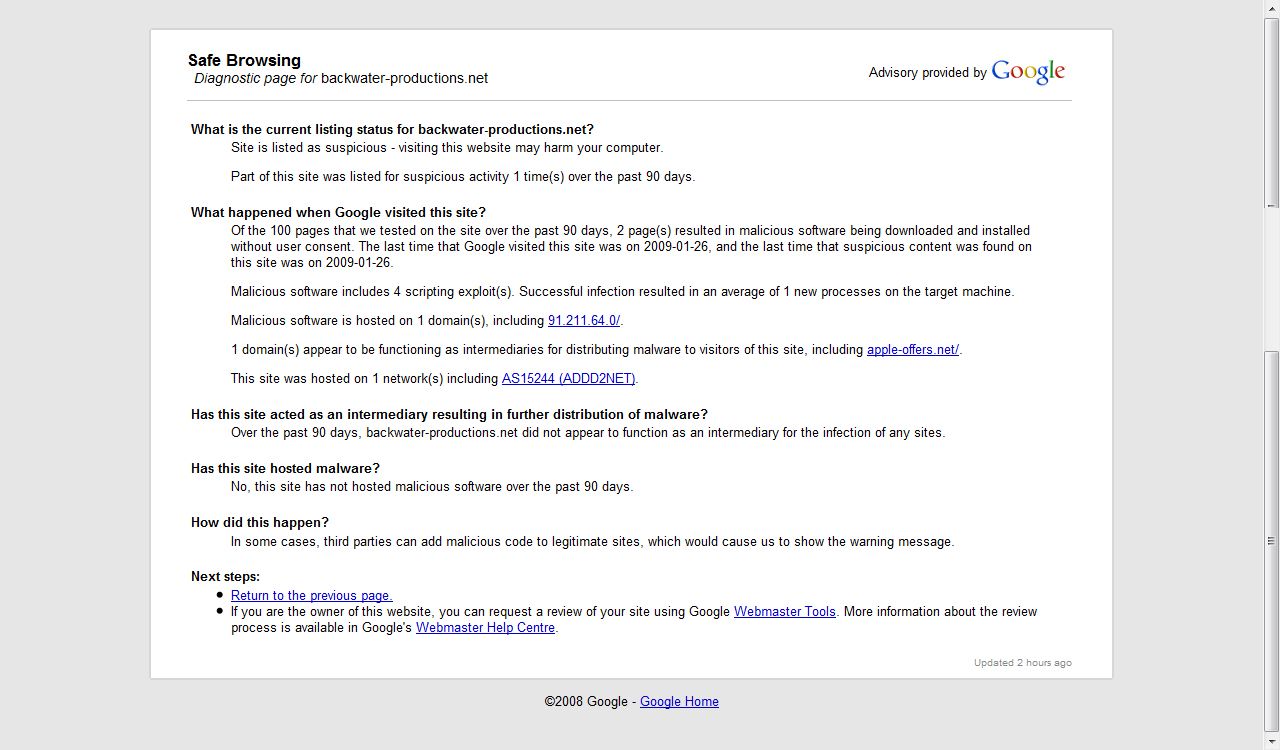Open the AS15244 (ADDD2NET) network link

pos(568,379)
